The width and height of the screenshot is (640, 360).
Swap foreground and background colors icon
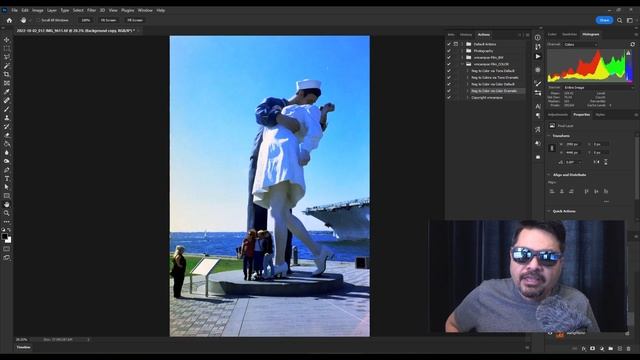point(9,231)
